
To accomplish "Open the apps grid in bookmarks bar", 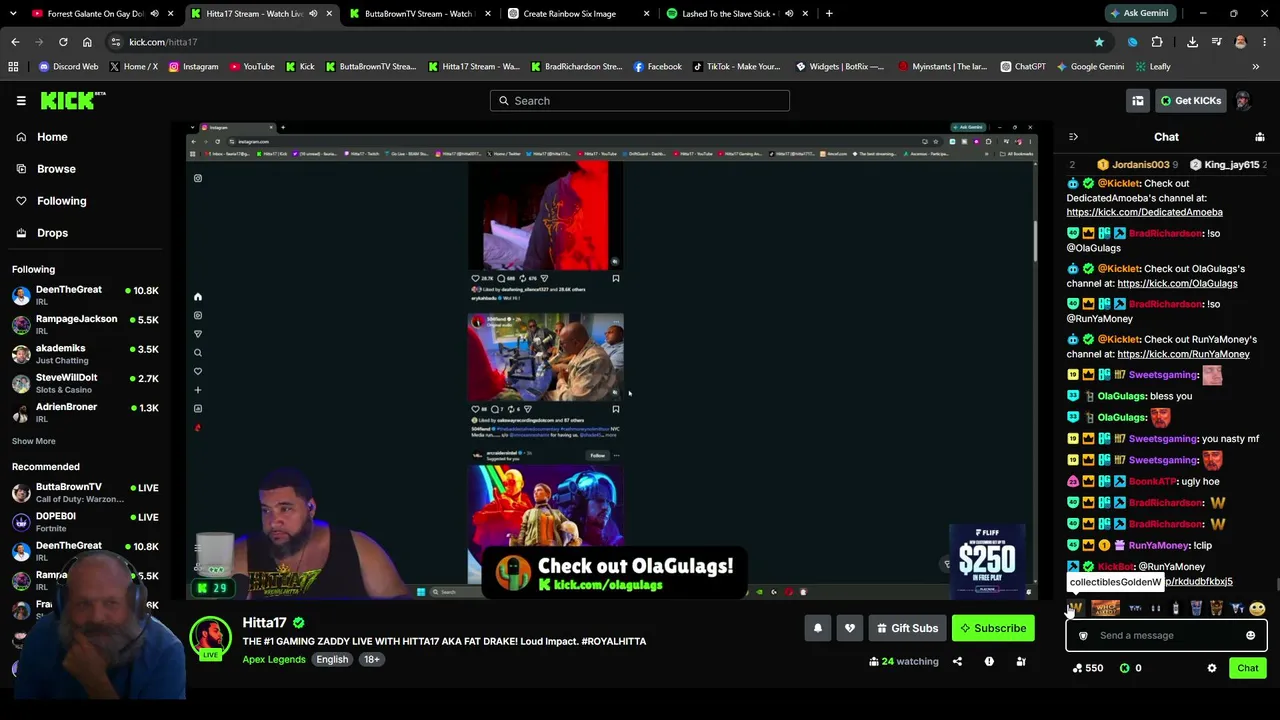I will pyautogui.click(x=13, y=67).
